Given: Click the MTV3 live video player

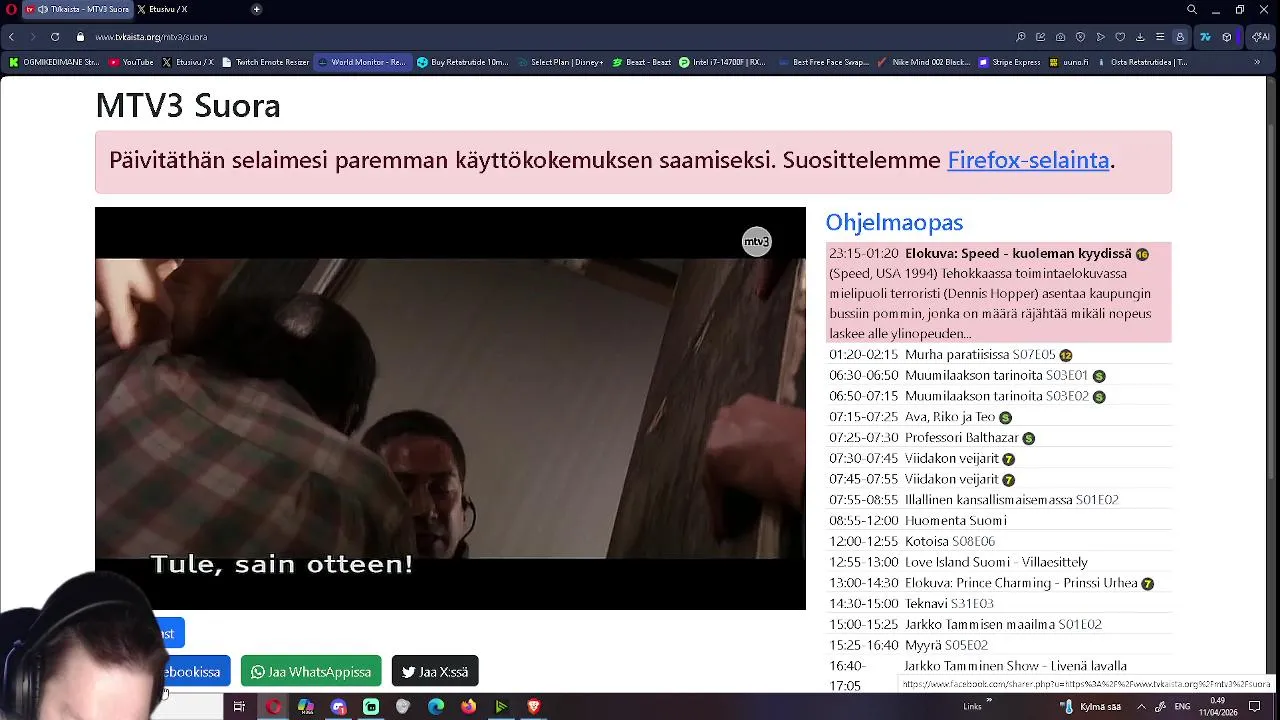Looking at the screenshot, I should 450,408.
